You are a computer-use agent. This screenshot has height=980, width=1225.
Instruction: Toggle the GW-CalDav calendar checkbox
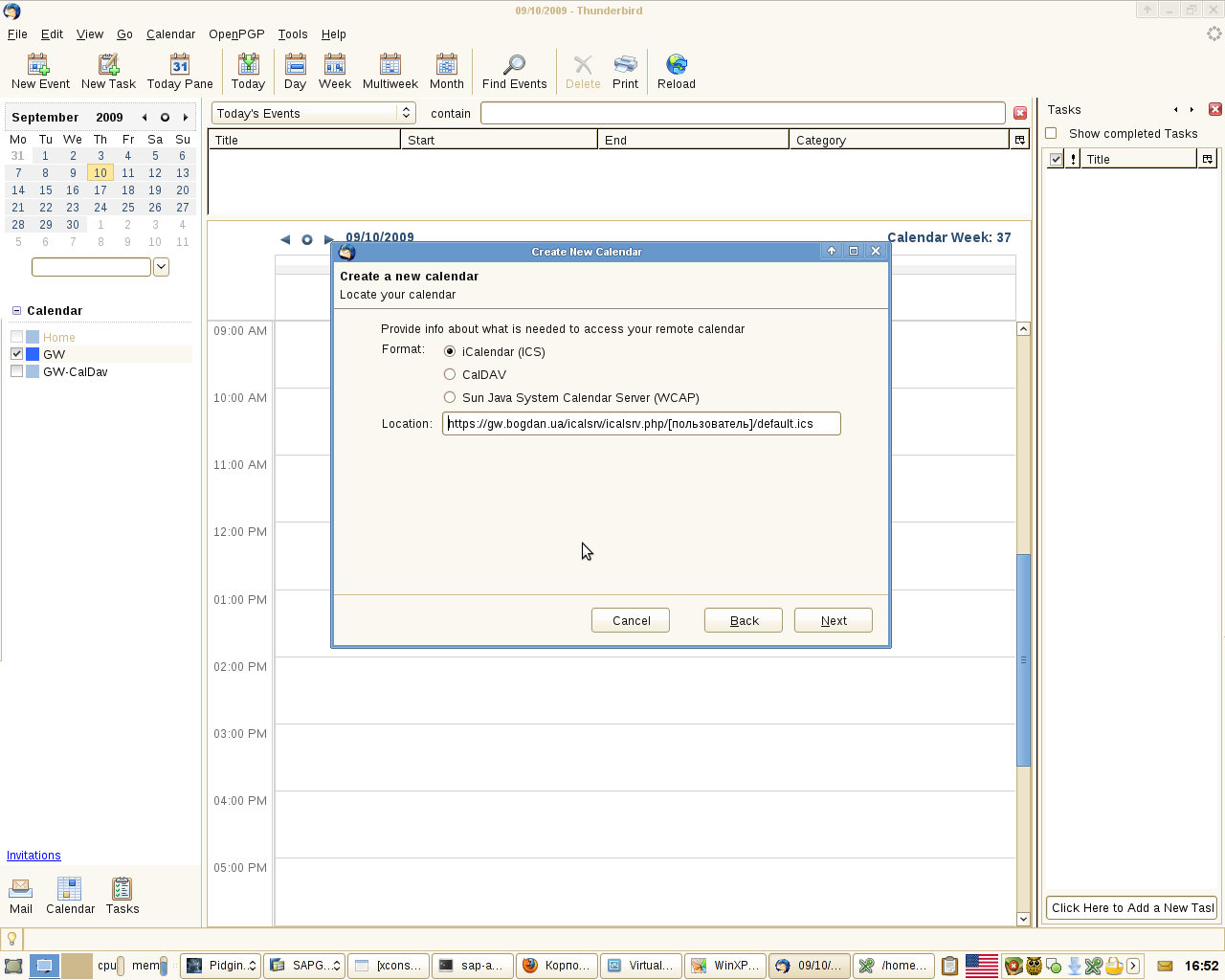(16, 371)
